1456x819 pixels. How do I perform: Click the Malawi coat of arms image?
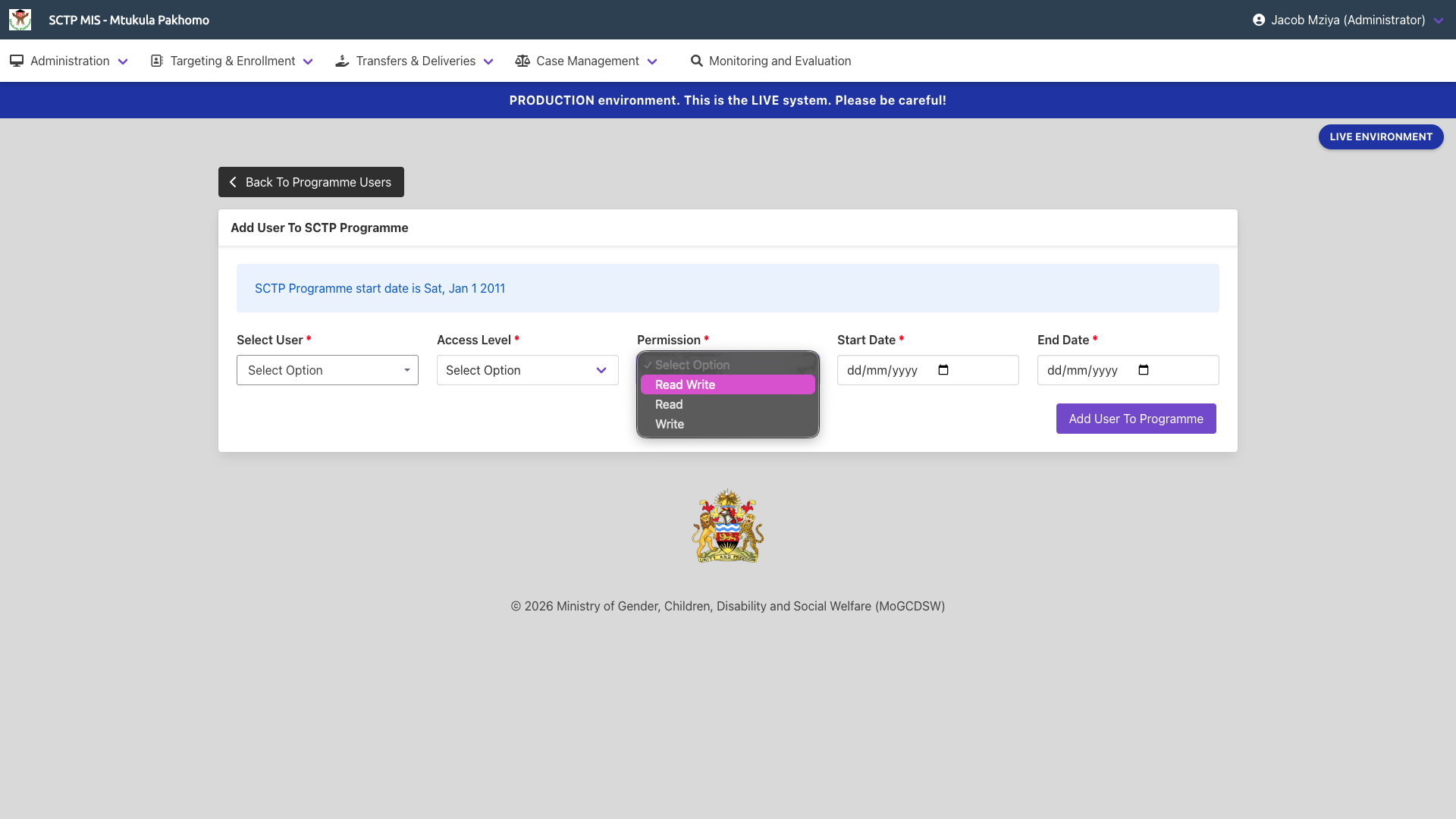coord(728,526)
